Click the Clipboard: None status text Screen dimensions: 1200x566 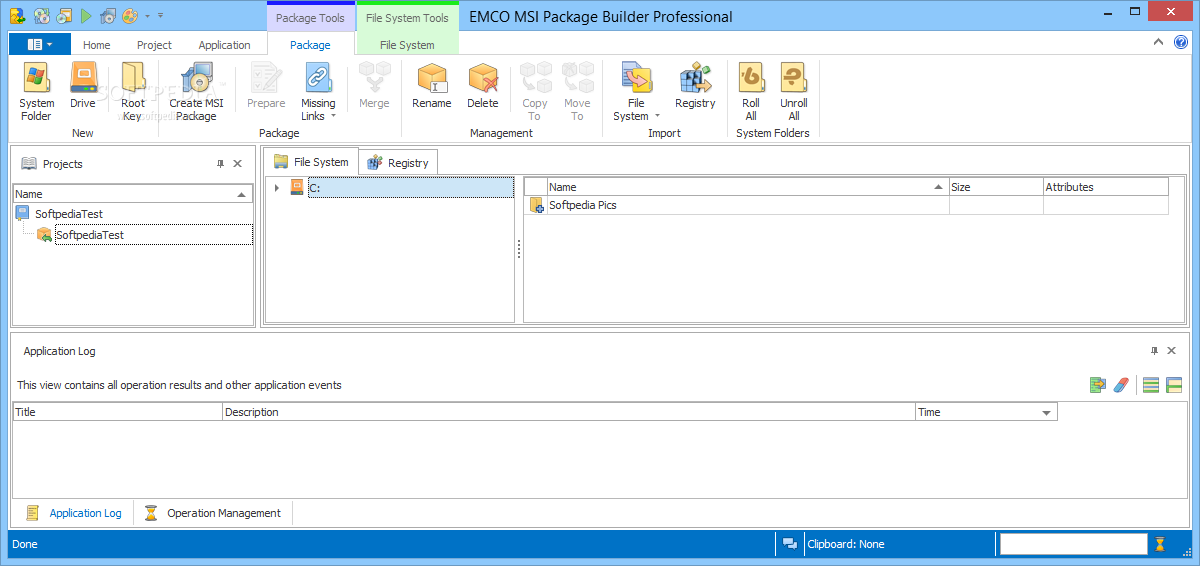(845, 544)
